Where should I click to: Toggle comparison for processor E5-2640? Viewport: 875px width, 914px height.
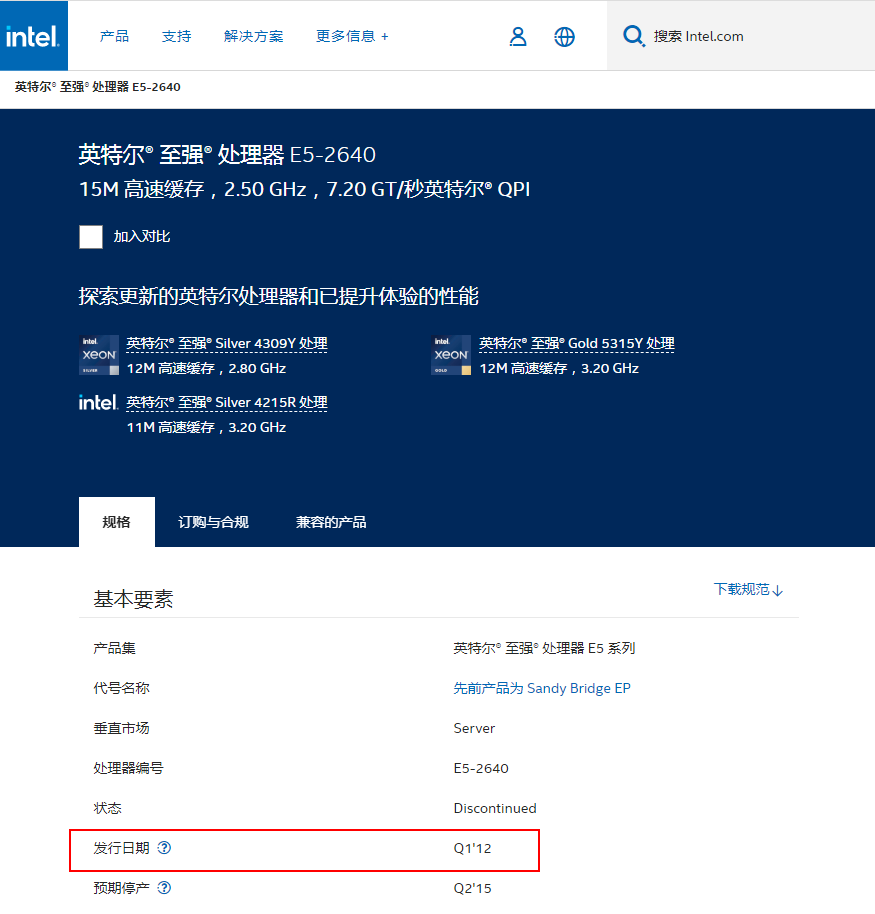pos(90,236)
